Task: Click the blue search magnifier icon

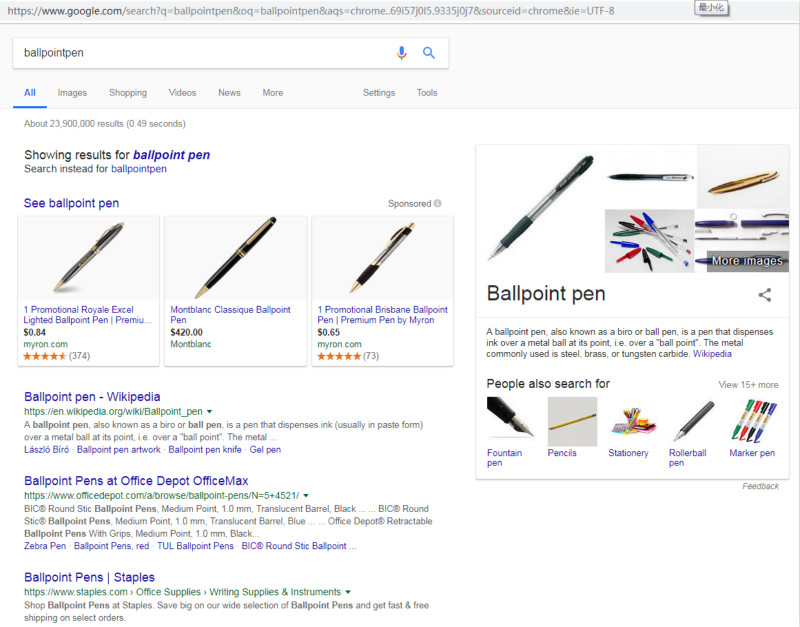Action: click(x=429, y=53)
